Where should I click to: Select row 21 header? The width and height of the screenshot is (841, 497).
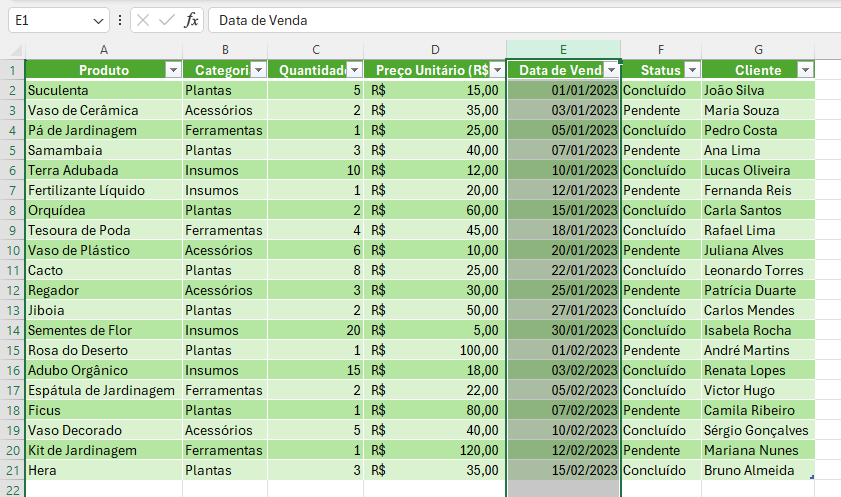pos(13,470)
